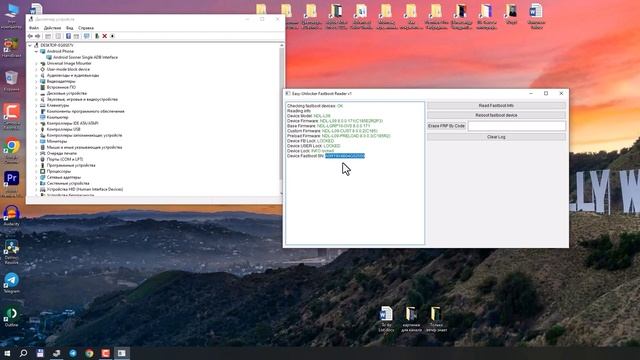Click the round down-arrow icon after the red X
Viewport: 640px width, 360px height.
coord(112,36)
